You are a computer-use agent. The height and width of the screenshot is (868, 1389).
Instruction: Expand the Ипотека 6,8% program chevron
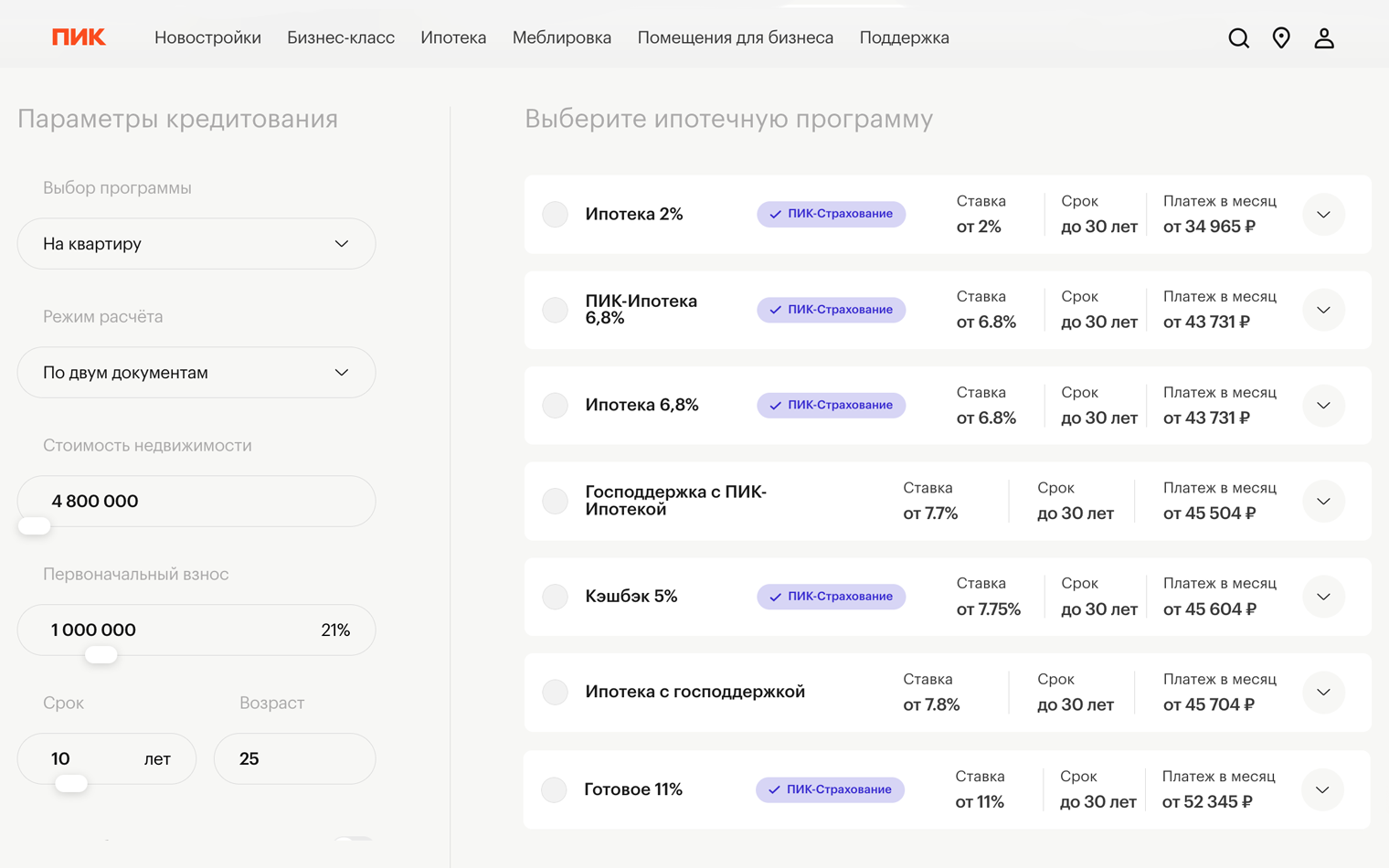1323,405
